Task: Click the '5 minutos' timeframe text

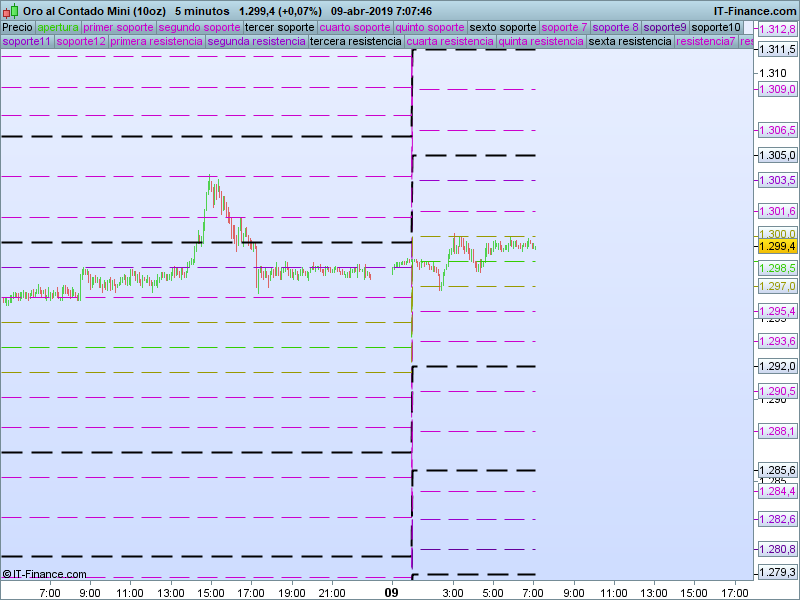Action: [202, 11]
